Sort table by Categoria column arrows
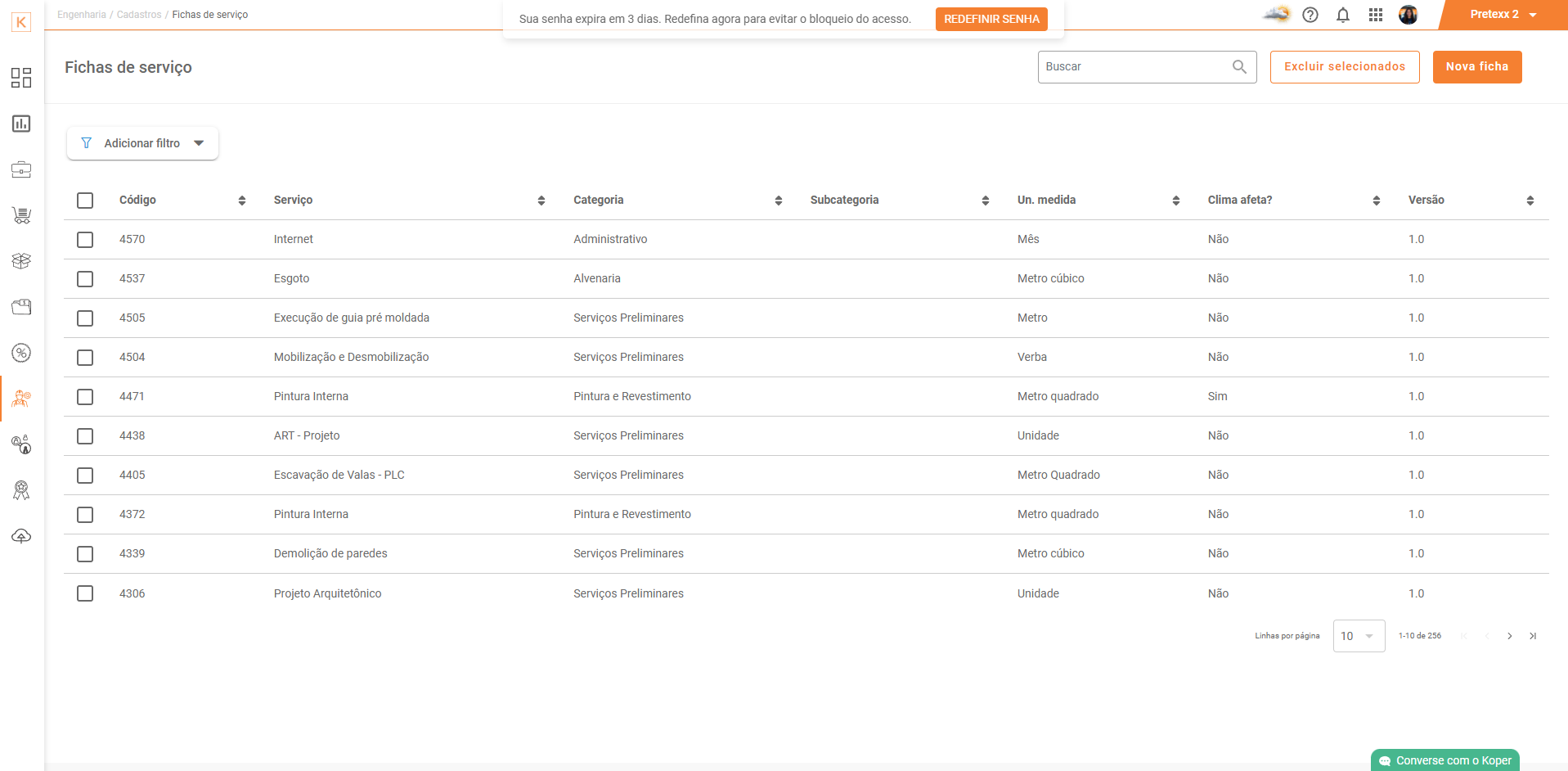This screenshot has height=771, width=1568. 779,201
